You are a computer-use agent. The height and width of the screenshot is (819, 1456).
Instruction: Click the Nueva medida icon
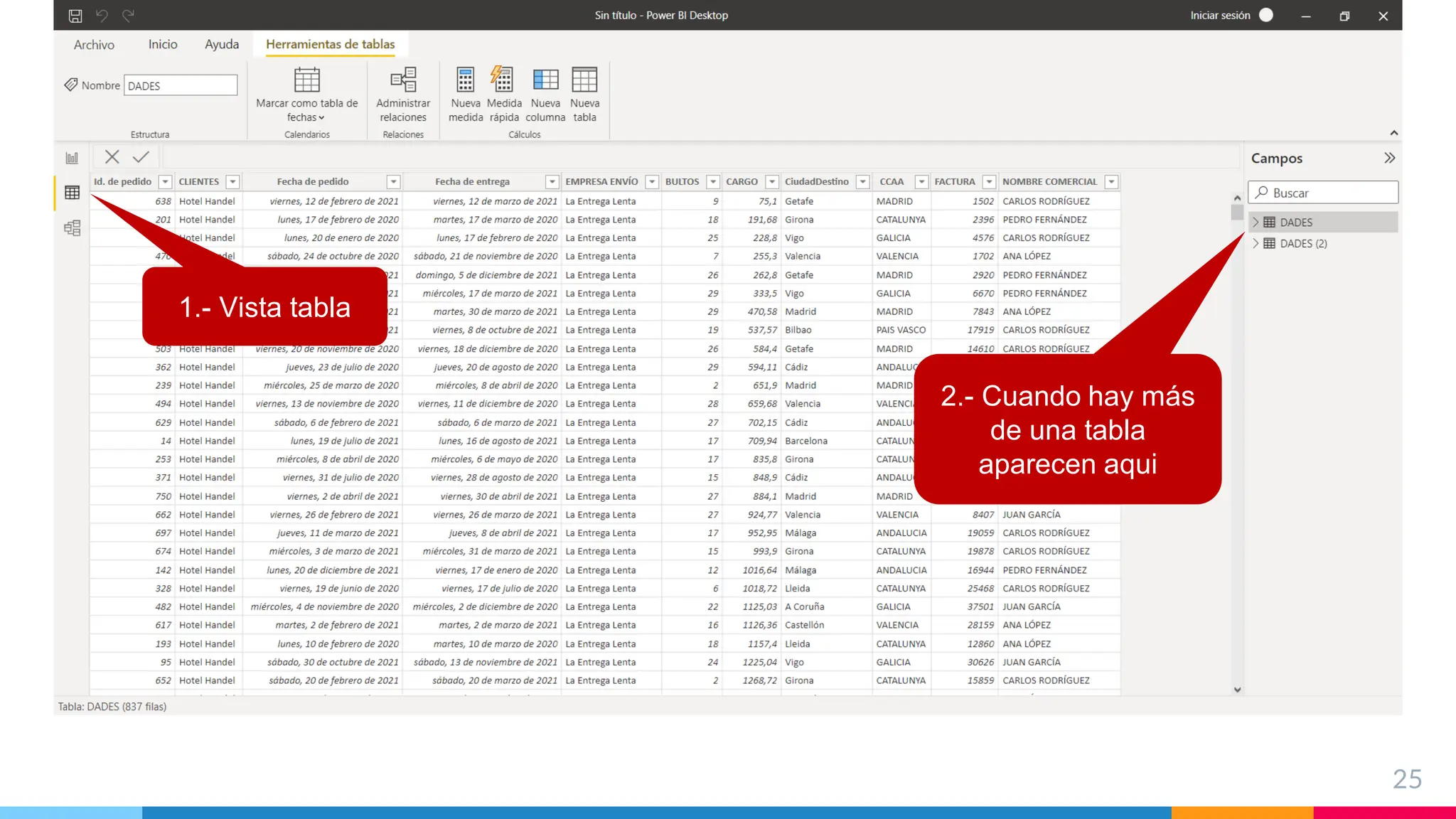[x=466, y=80]
